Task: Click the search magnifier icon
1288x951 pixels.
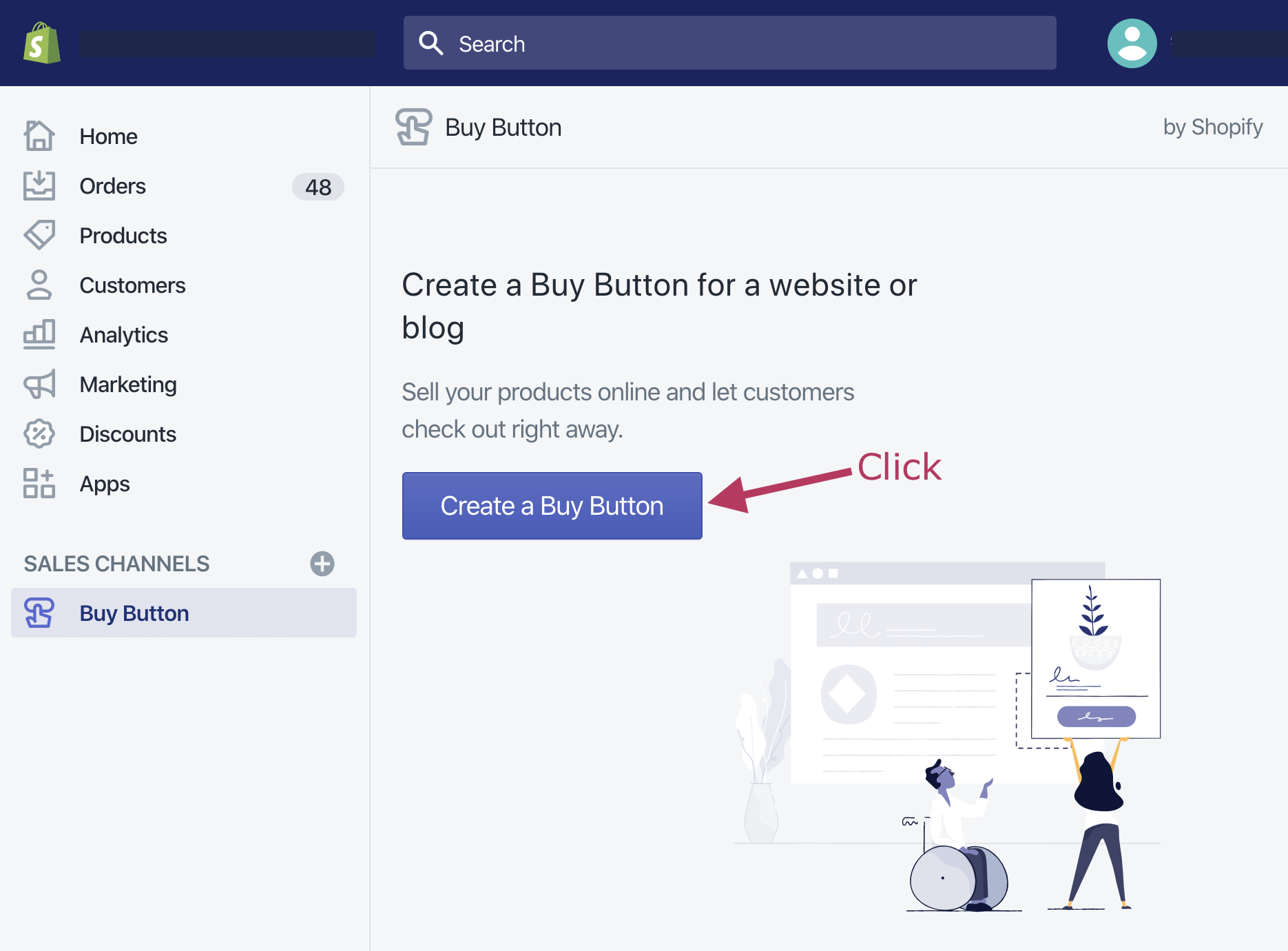Action: tap(431, 43)
